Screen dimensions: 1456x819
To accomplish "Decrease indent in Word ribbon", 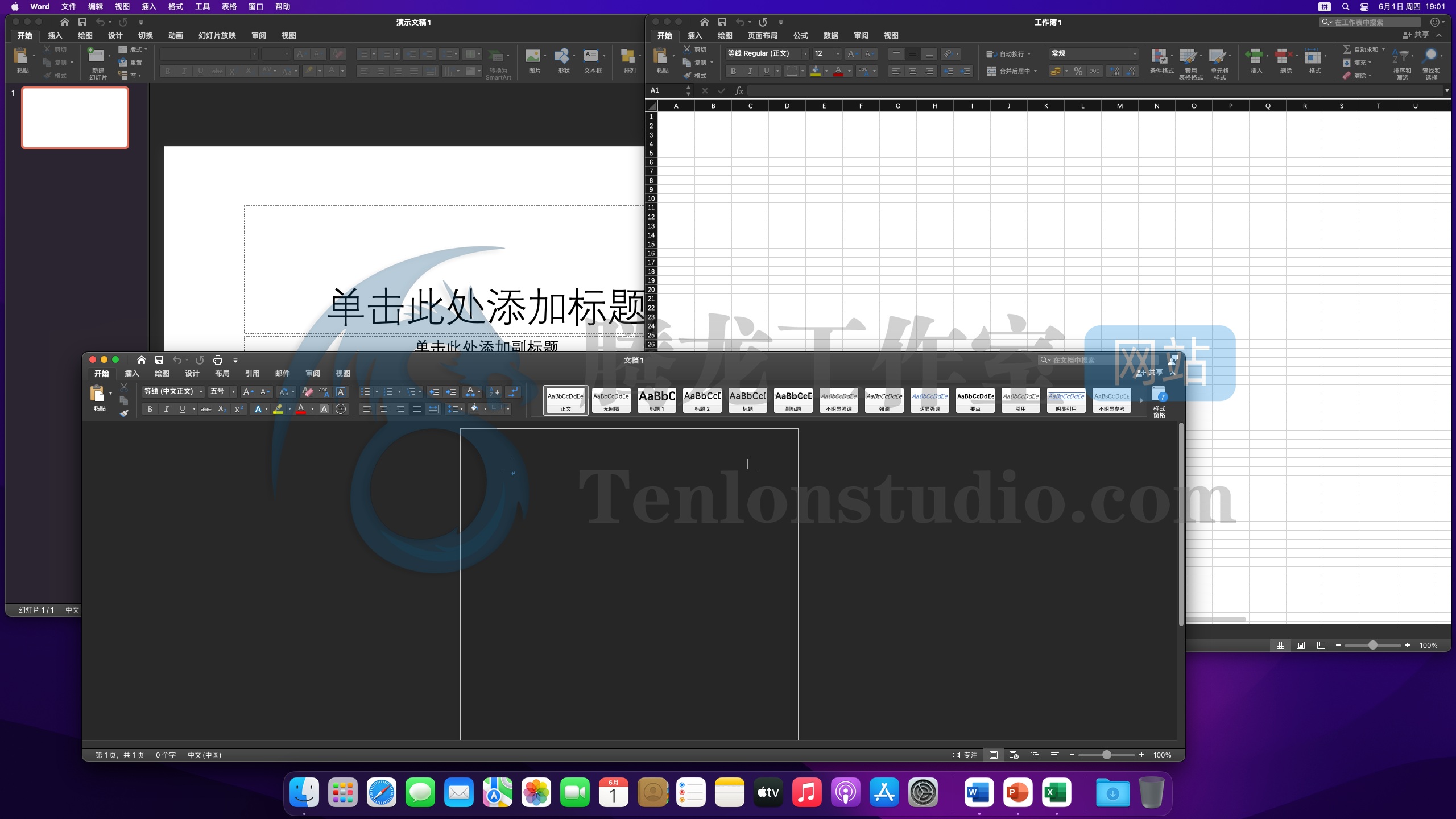I will coord(434,392).
